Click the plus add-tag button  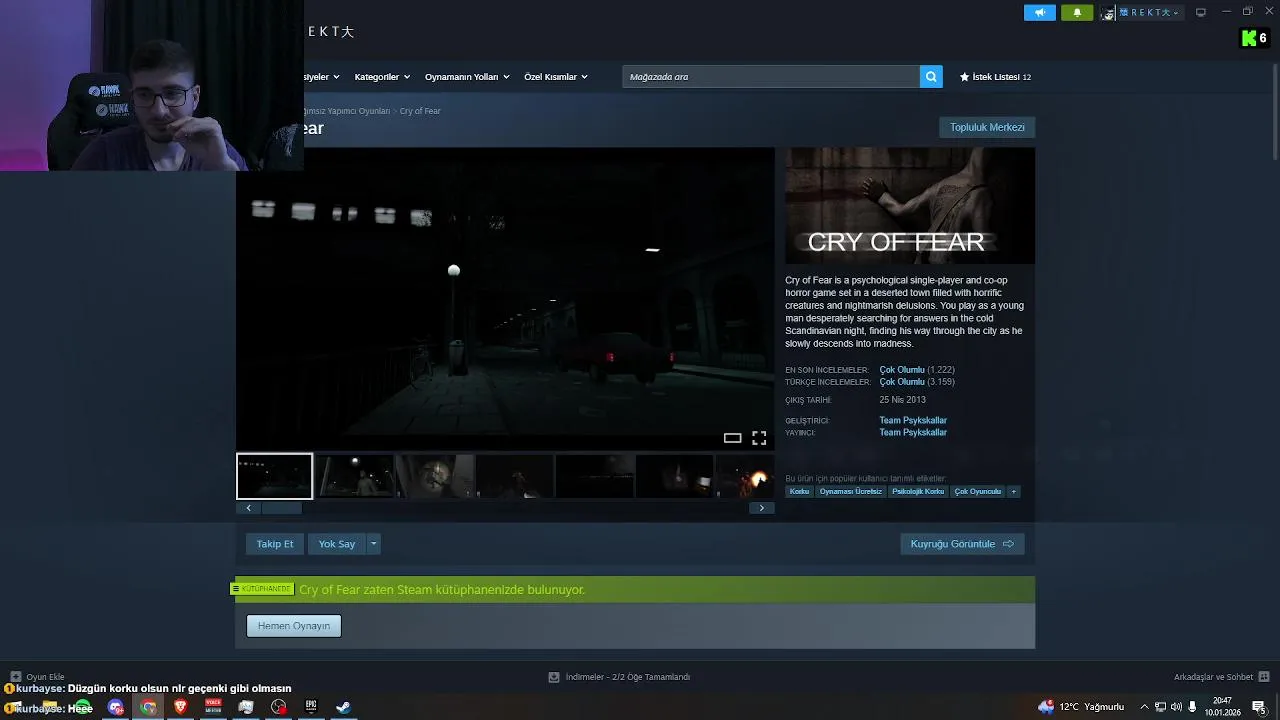[x=1013, y=492]
